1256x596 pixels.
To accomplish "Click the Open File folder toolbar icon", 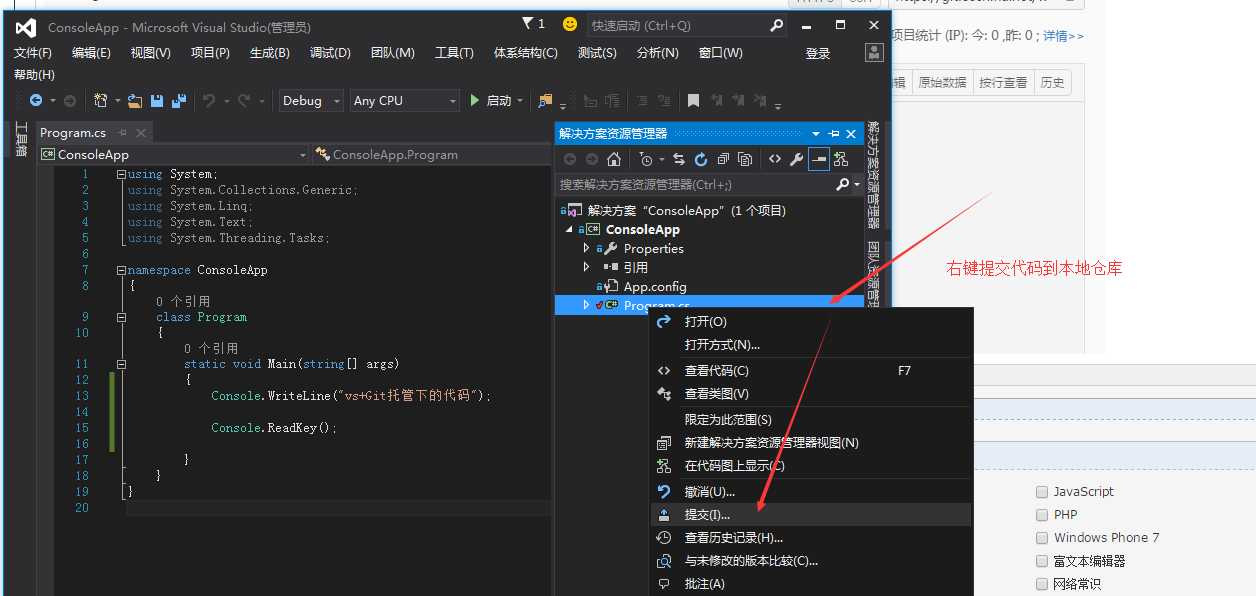I will click(135, 100).
